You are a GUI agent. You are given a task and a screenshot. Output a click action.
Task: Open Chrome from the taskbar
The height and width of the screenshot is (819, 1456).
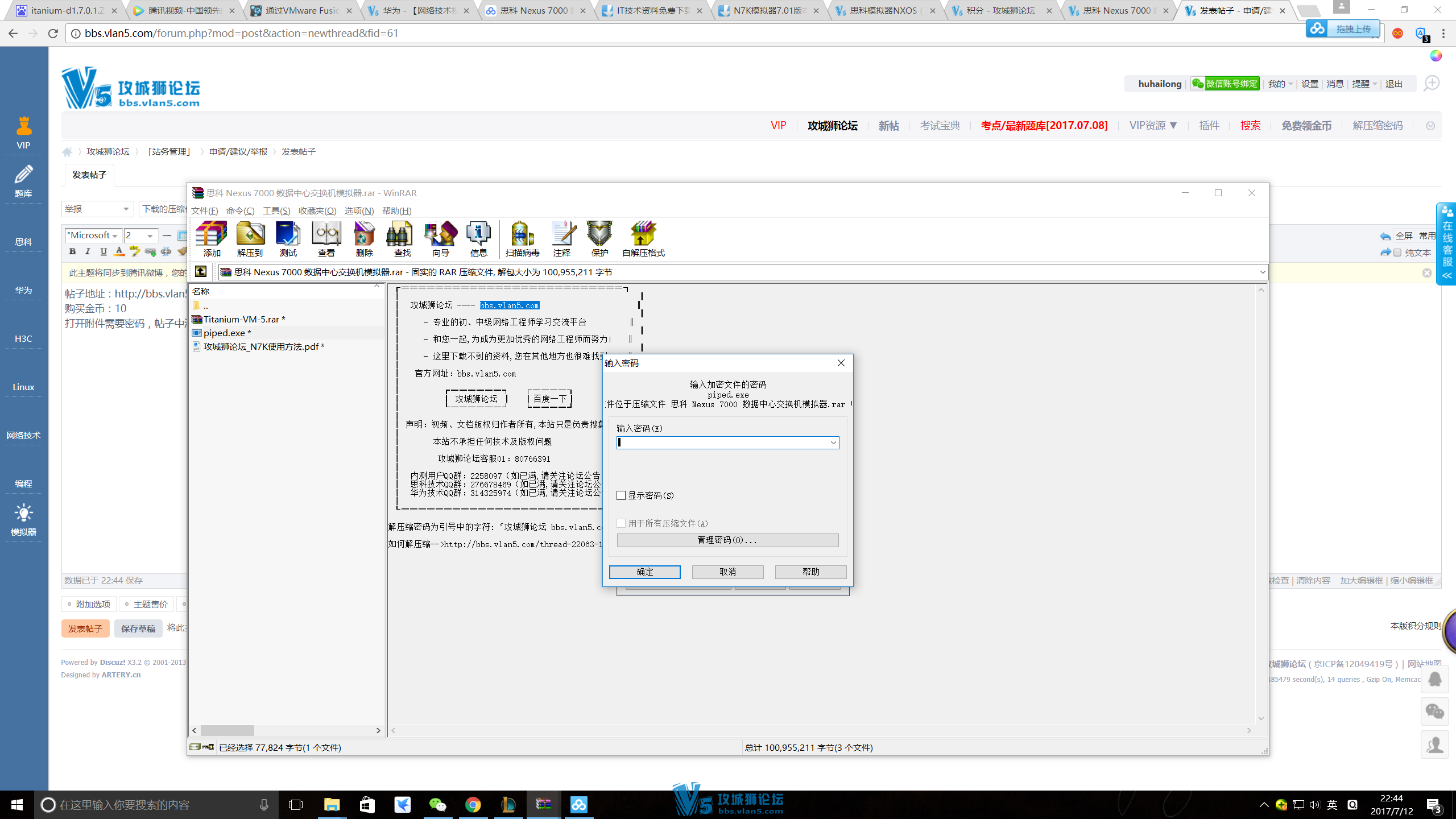point(473,804)
